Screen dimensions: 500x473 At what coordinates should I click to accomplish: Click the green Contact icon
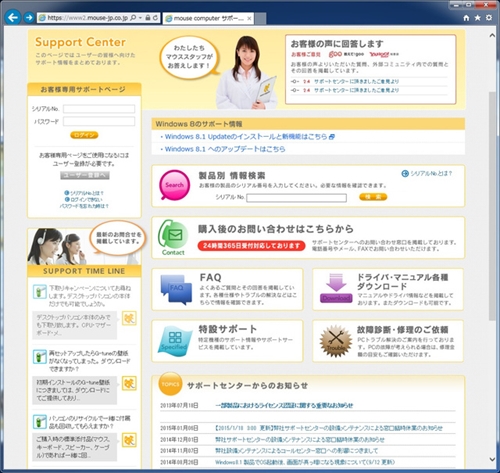173,237
